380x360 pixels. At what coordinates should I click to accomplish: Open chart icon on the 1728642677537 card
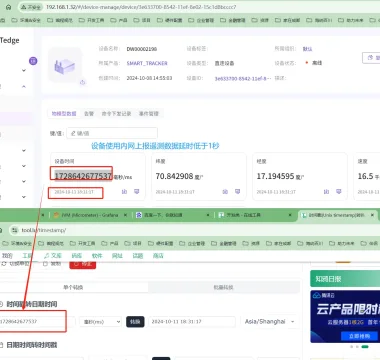(124, 192)
